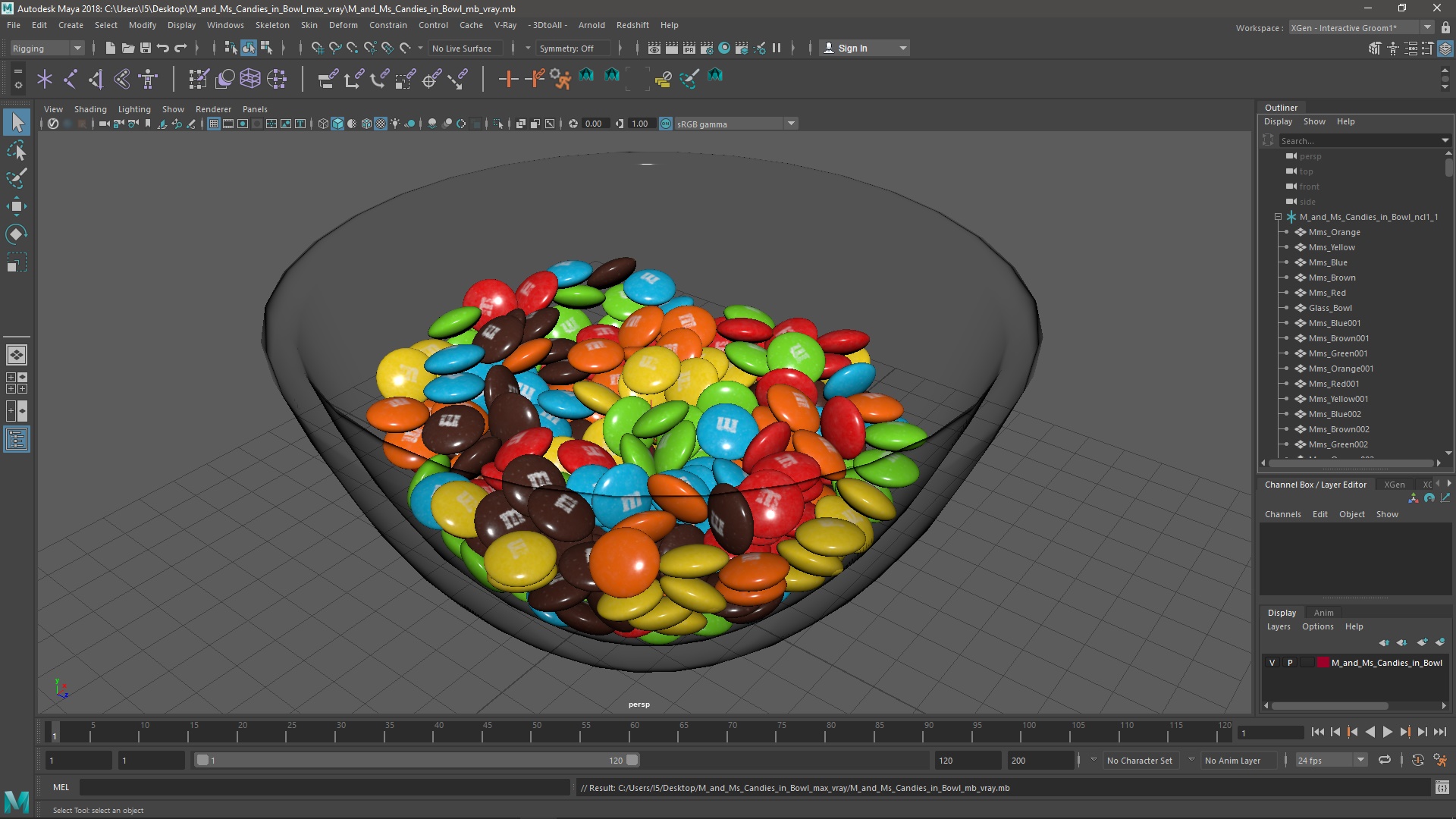Click the Auto keyframe toggle icon
The height and width of the screenshot is (819, 1456).
pos(1417,760)
